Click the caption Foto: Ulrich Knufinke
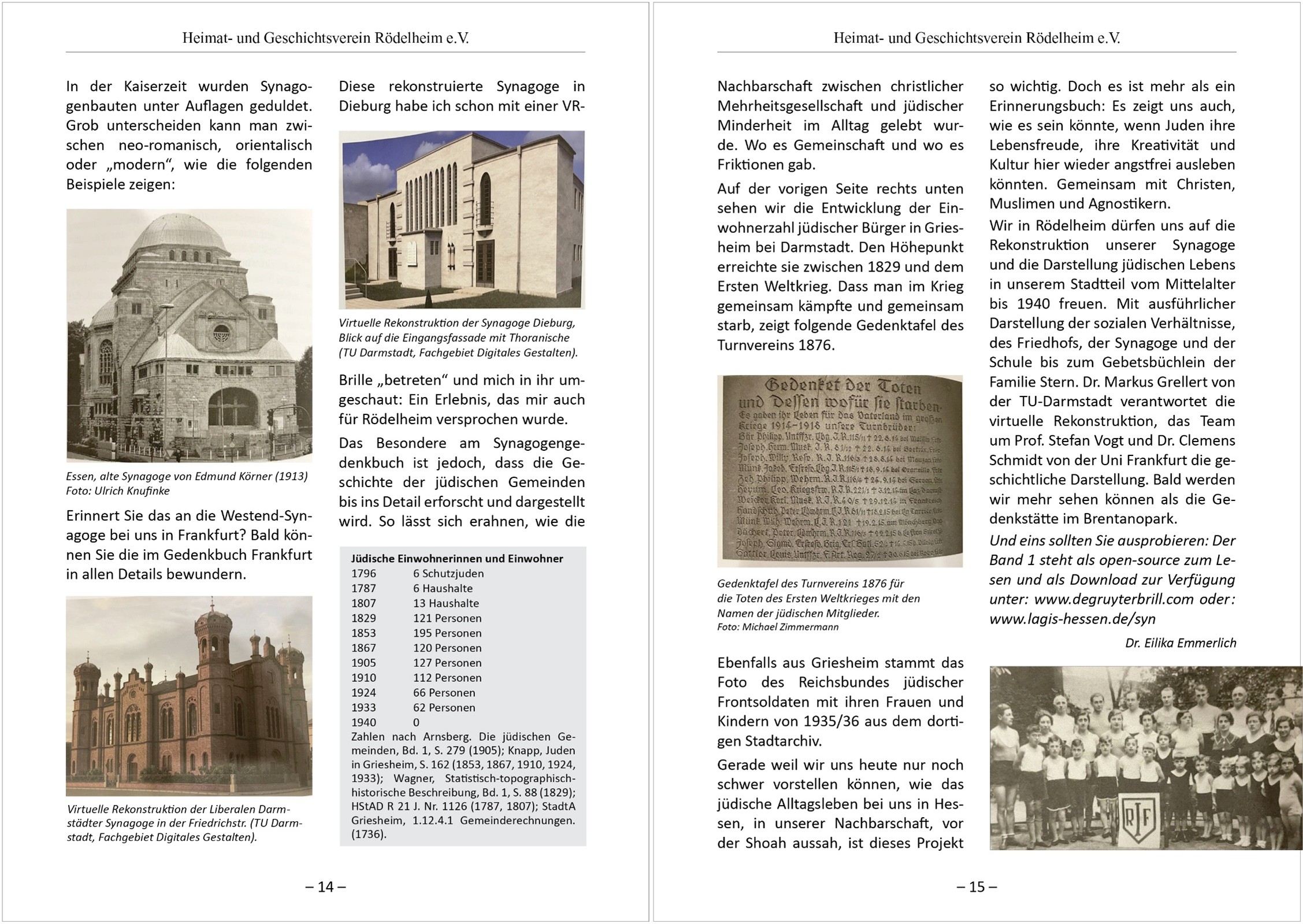 (x=118, y=491)
